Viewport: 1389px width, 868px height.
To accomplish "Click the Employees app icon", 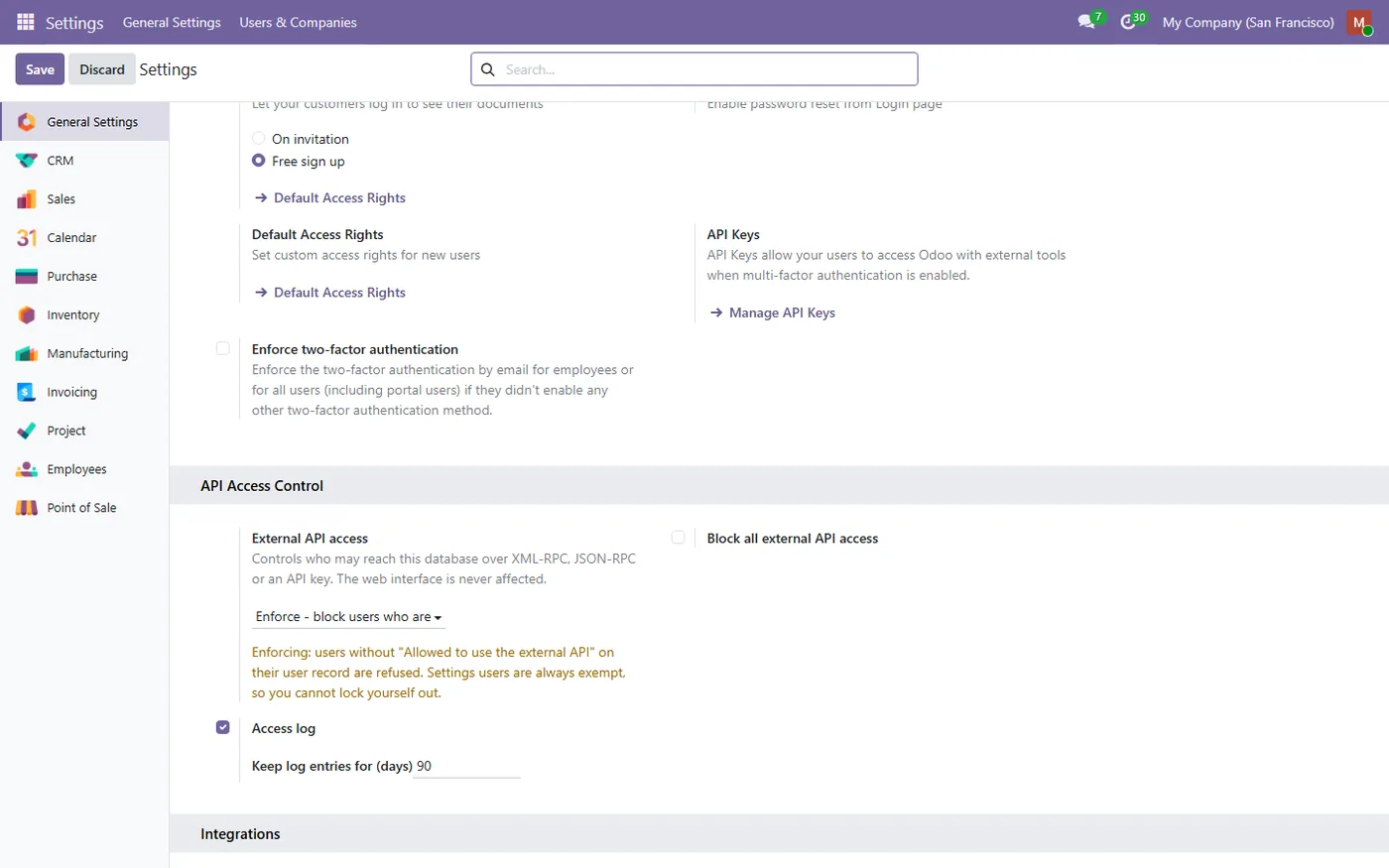I will click(x=27, y=469).
